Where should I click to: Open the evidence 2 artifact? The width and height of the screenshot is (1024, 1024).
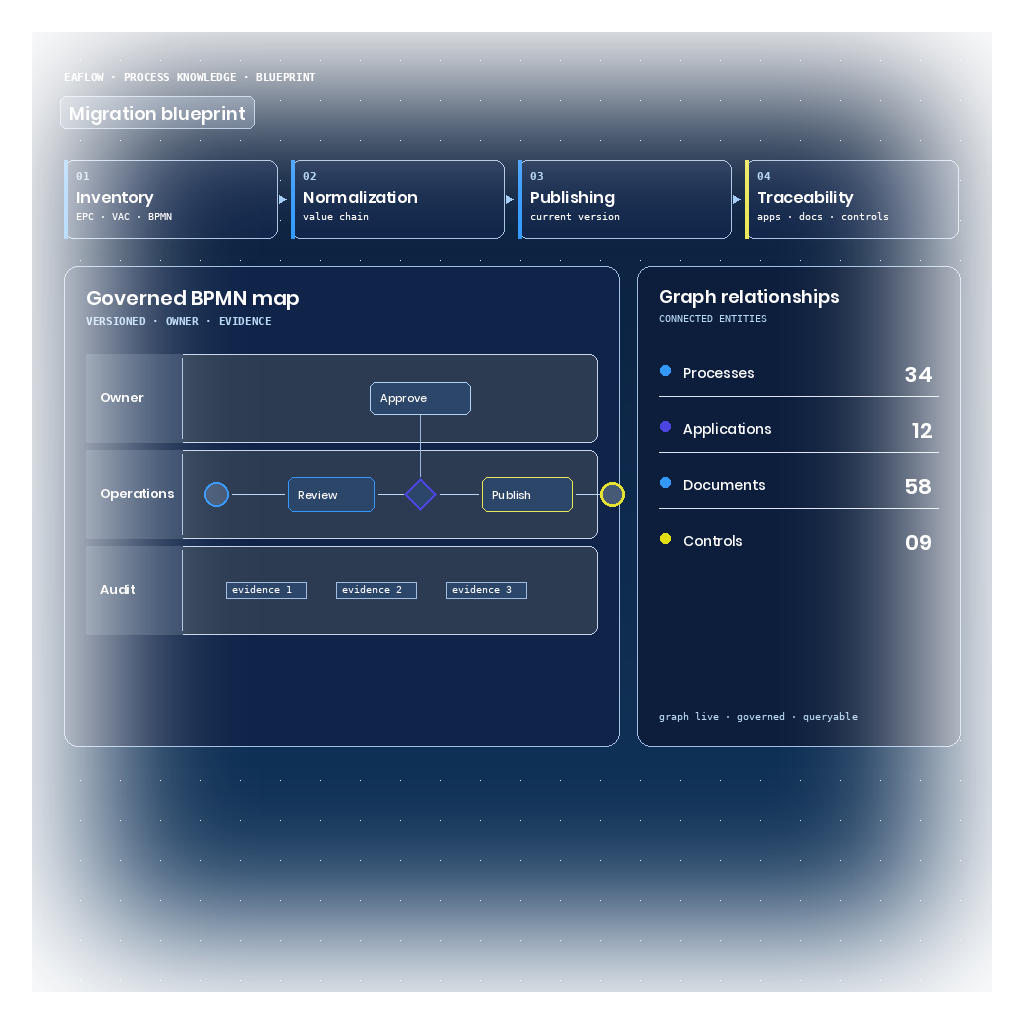coord(376,590)
